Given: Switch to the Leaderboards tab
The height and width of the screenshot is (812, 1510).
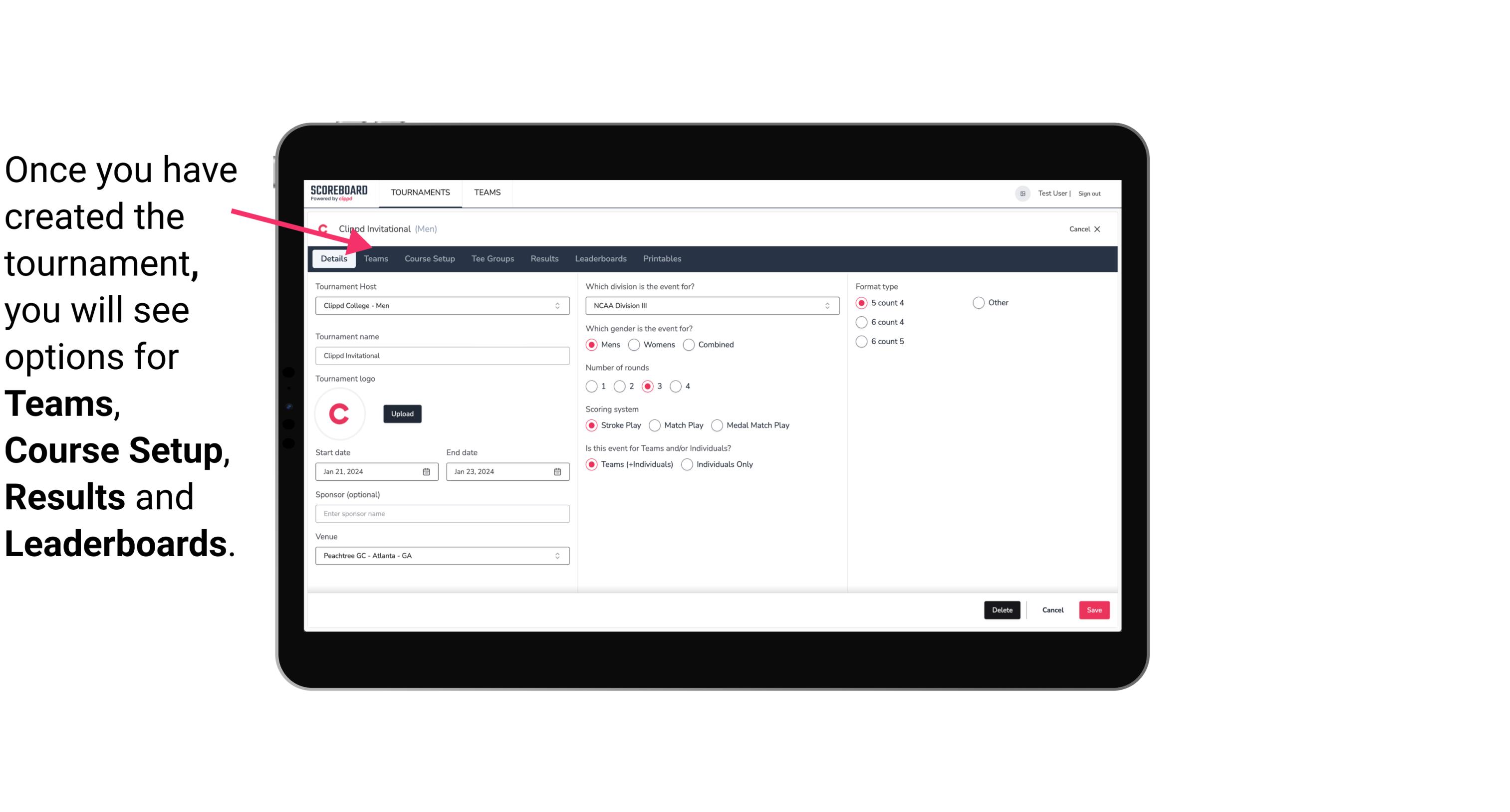Looking at the screenshot, I should pyautogui.click(x=600, y=259).
